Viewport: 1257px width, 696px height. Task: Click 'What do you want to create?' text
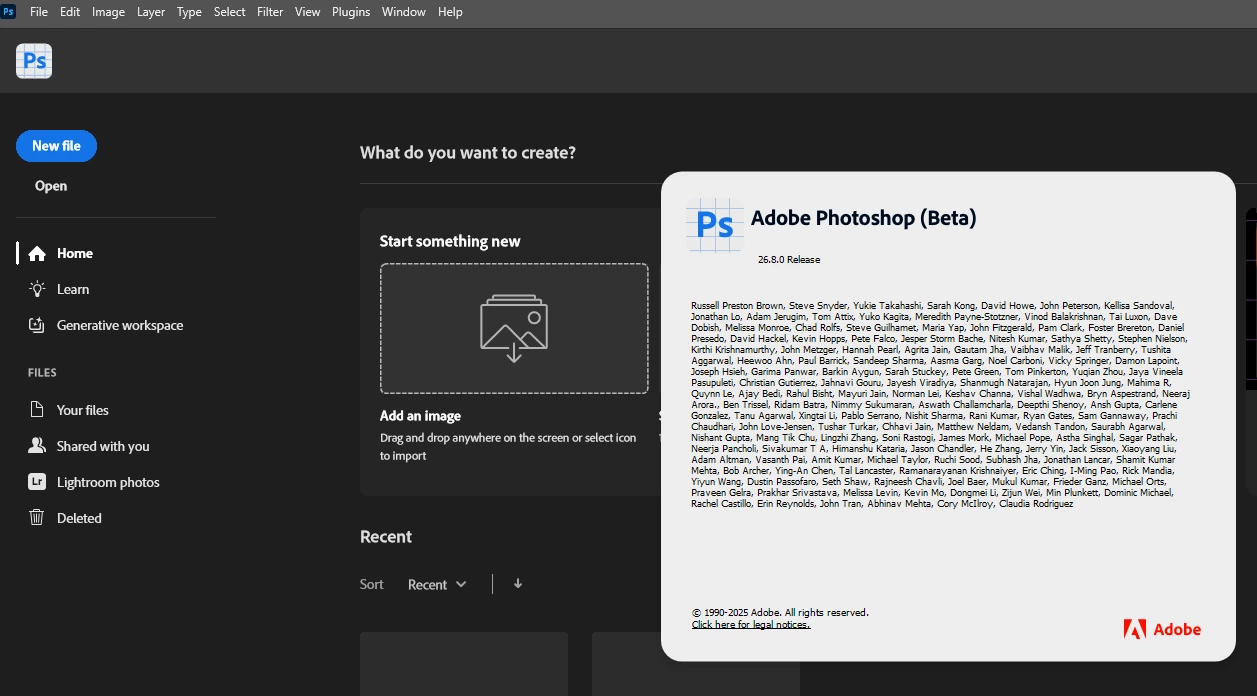click(468, 153)
